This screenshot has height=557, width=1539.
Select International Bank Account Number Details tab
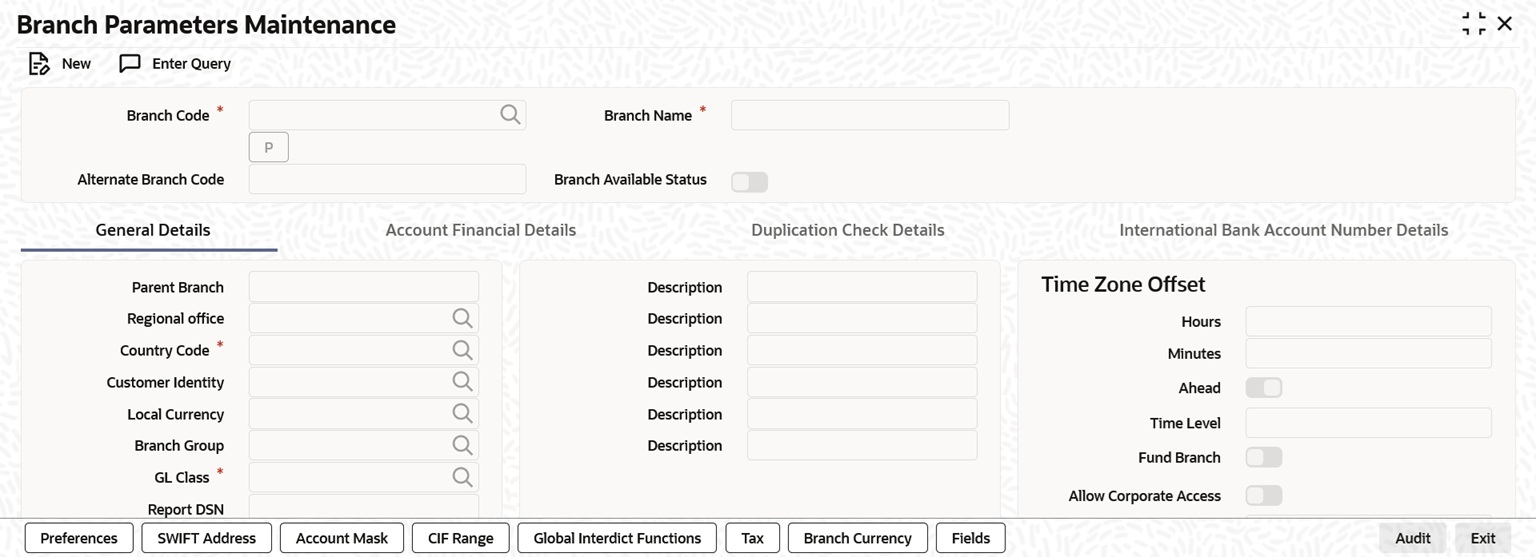click(1283, 230)
